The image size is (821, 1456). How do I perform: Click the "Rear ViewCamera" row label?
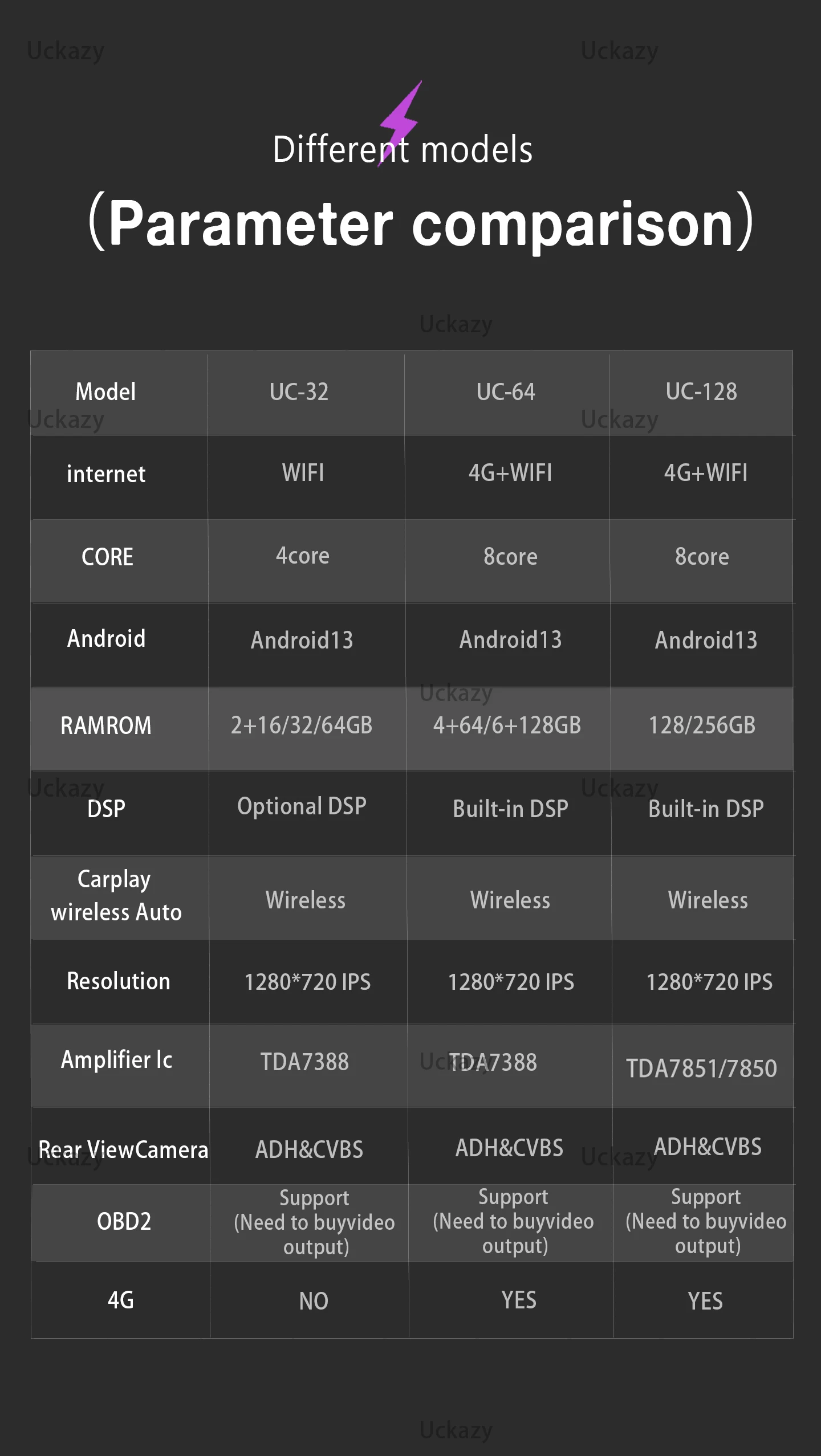coord(123,1150)
